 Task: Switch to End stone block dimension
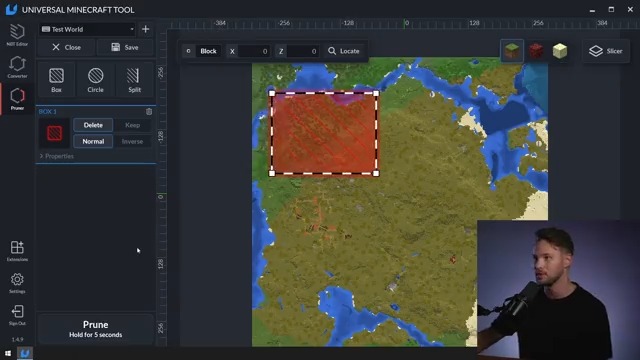tap(560, 51)
